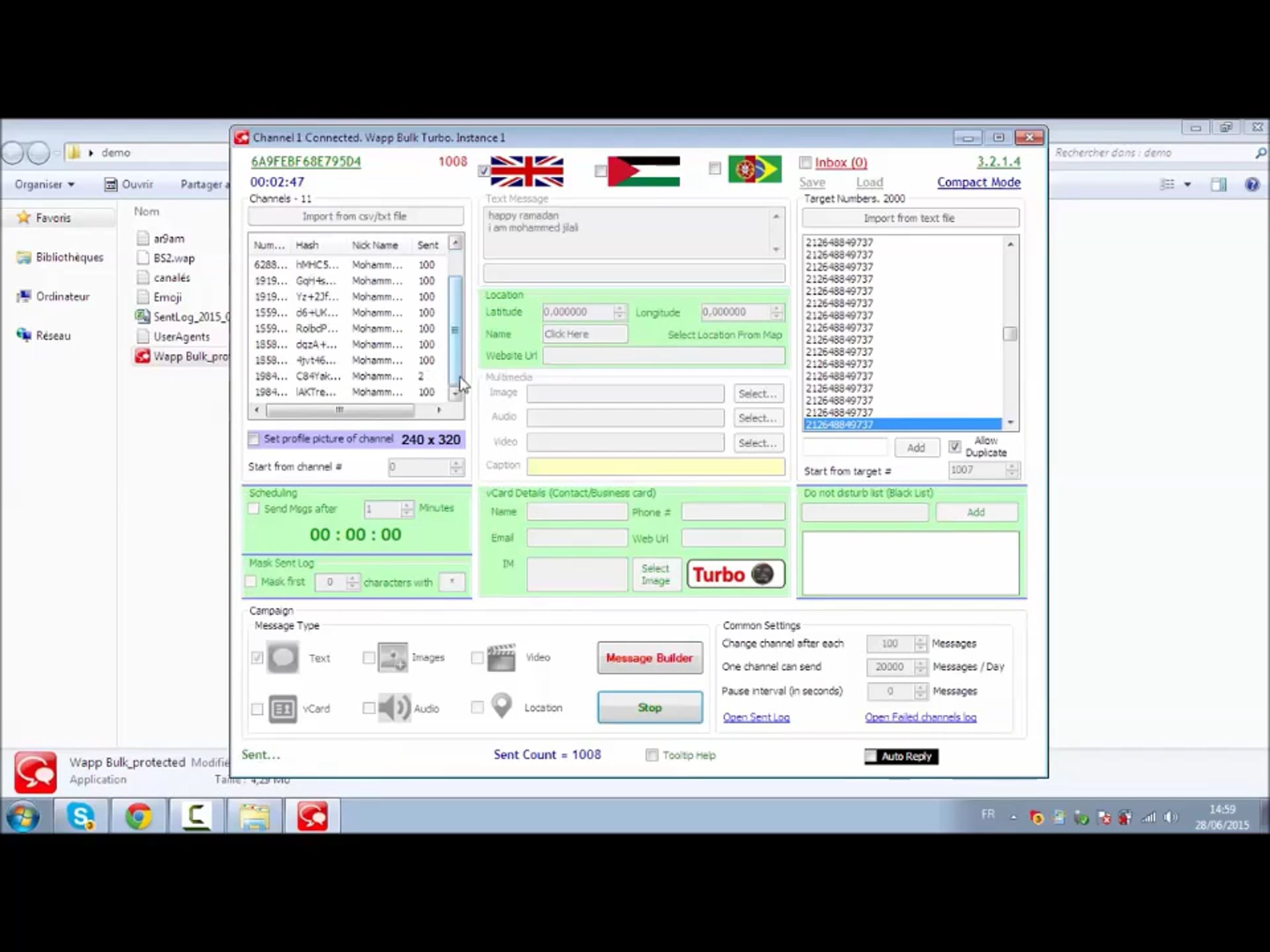Click the volume icon in system tray
The height and width of the screenshot is (952, 1270).
pyautogui.click(x=1170, y=817)
